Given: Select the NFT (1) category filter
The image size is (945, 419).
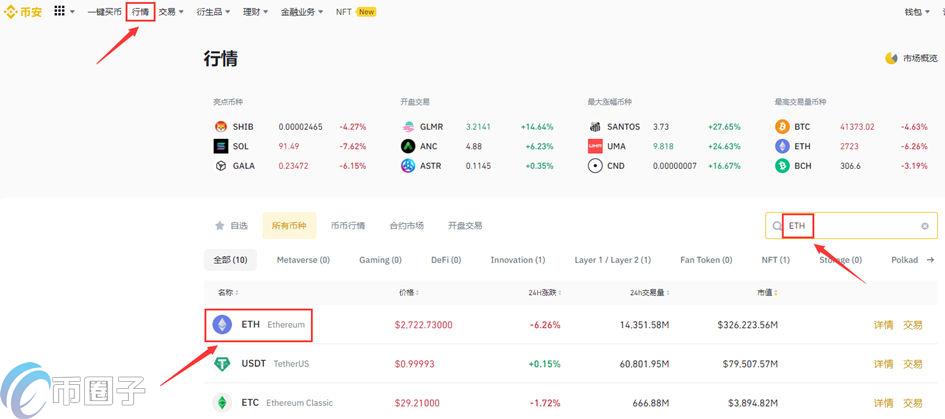Looking at the screenshot, I should (x=776, y=260).
